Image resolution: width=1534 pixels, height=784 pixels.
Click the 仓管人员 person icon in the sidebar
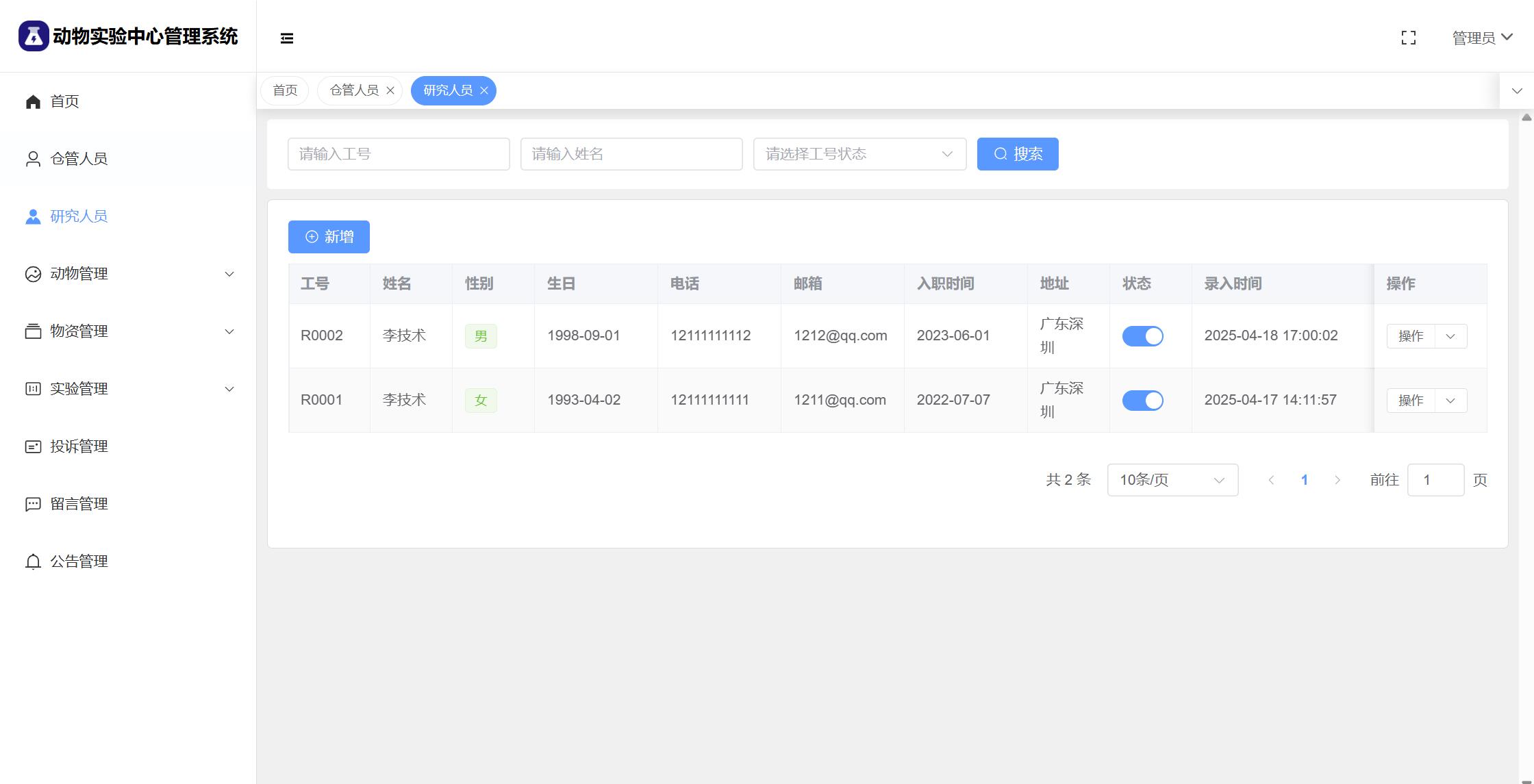(33, 160)
